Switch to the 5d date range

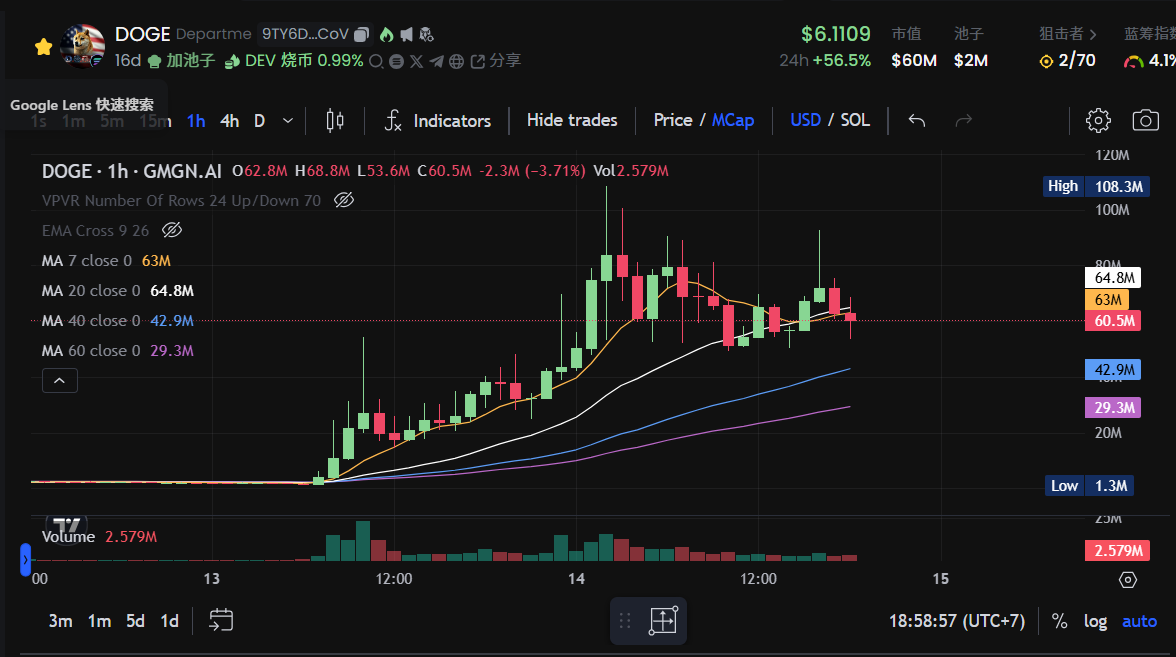point(135,621)
